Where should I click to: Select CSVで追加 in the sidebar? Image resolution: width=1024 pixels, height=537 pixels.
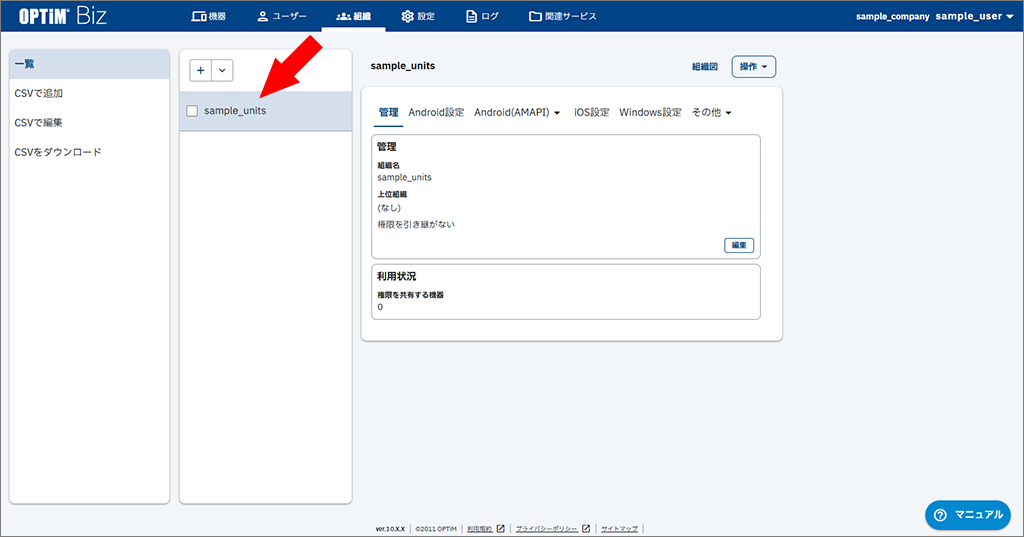[39, 93]
